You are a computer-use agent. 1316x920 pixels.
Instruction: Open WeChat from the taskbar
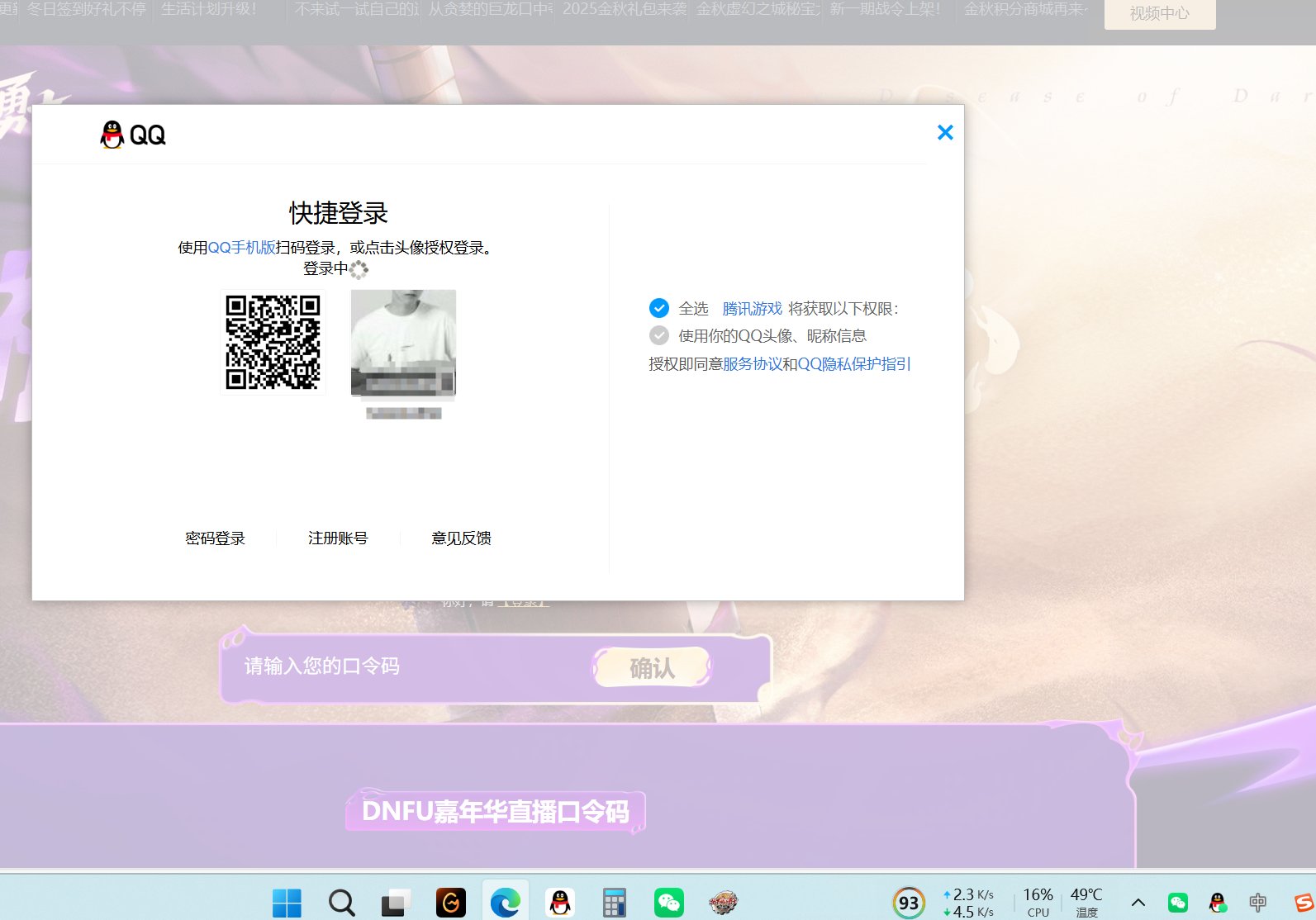pos(668,903)
